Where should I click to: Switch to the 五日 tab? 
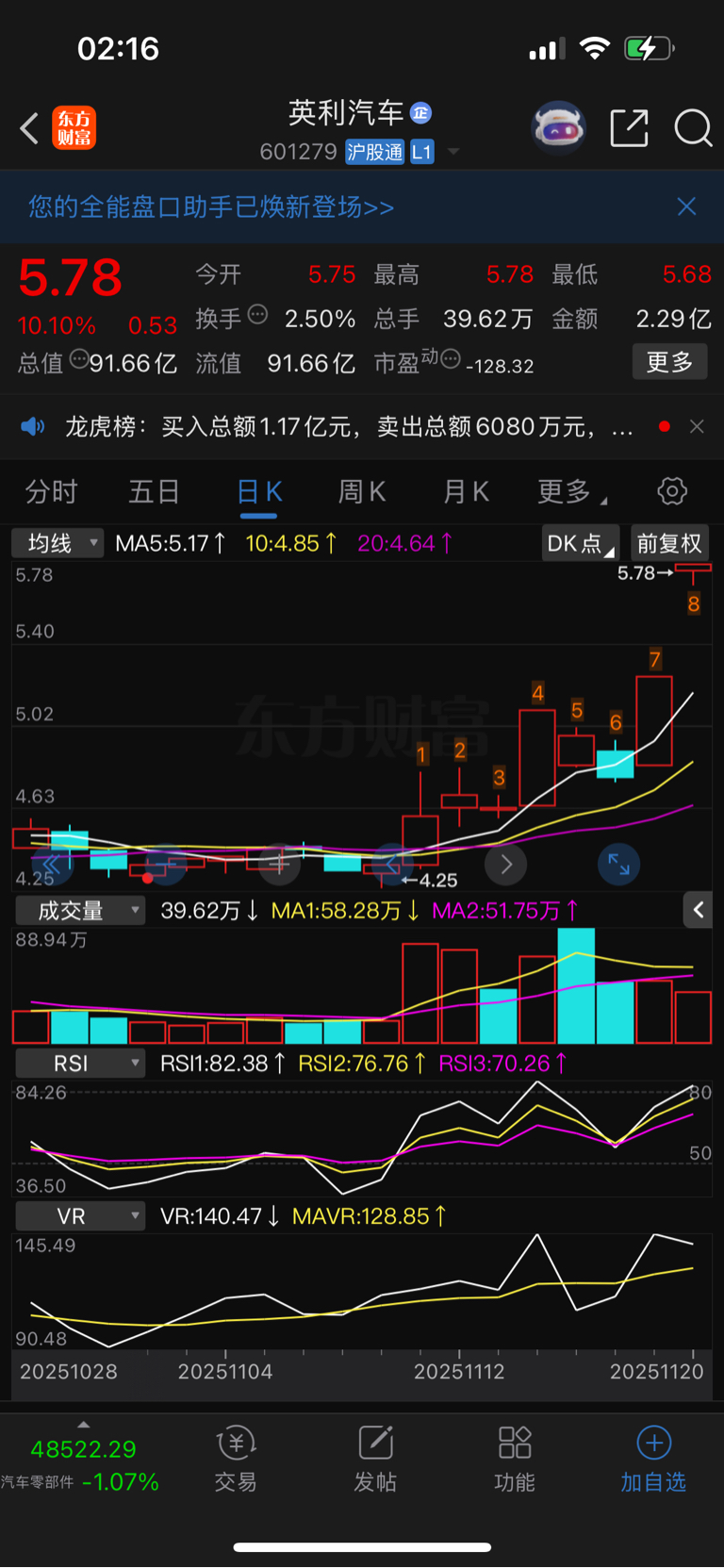(155, 491)
